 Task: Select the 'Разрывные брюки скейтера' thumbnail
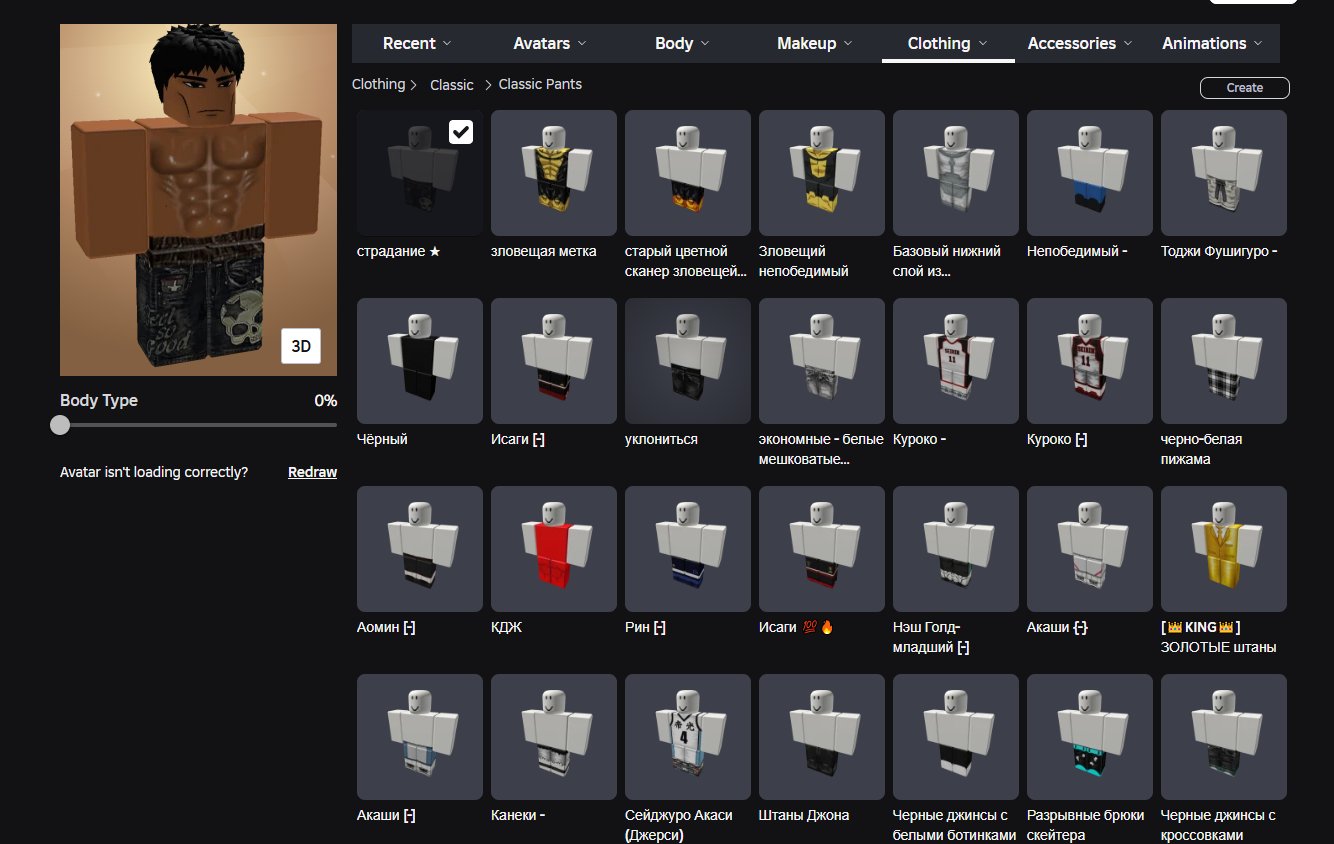[1090, 737]
